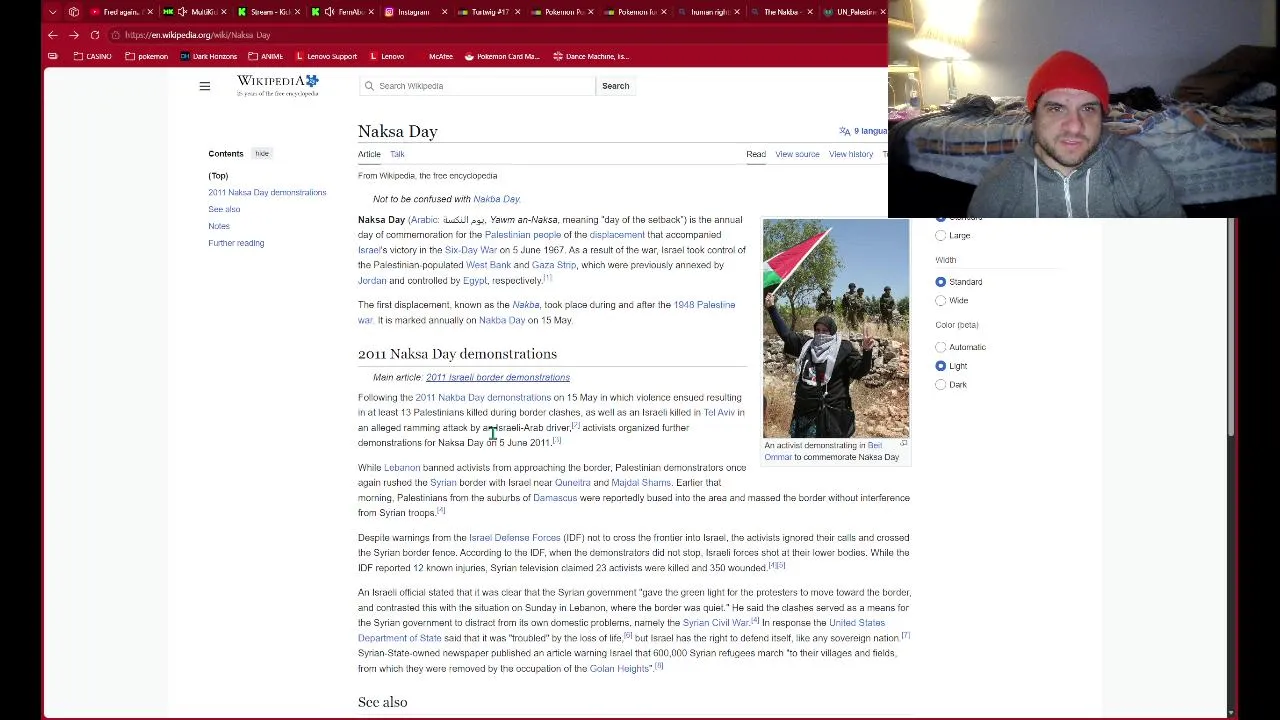Viewport: 1280px width, 720px height.
Task: Go to See also in Contents
Action: coord(224,209)
